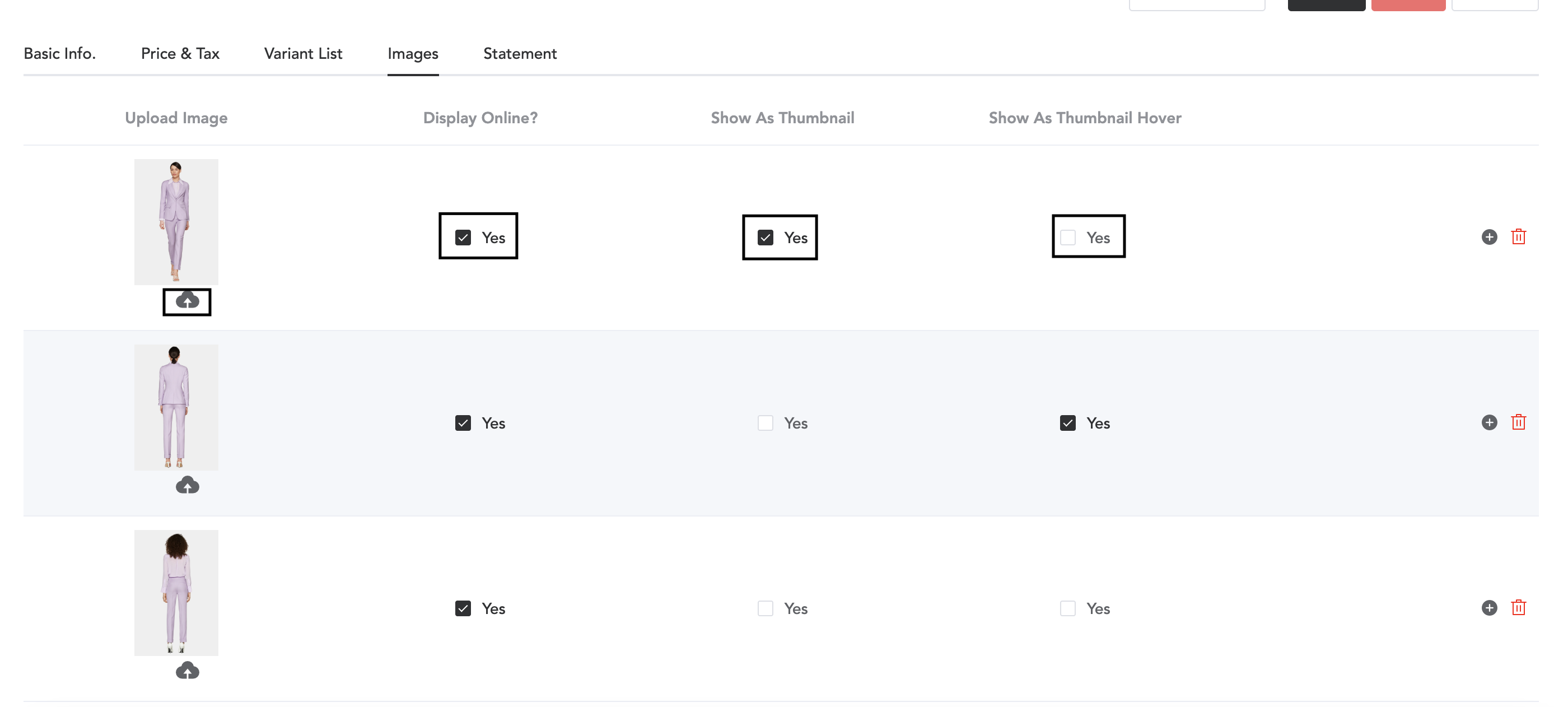Click the Show As Thumbnail column header
This screenshot has width=1568, height=707.
coord(782,118)
